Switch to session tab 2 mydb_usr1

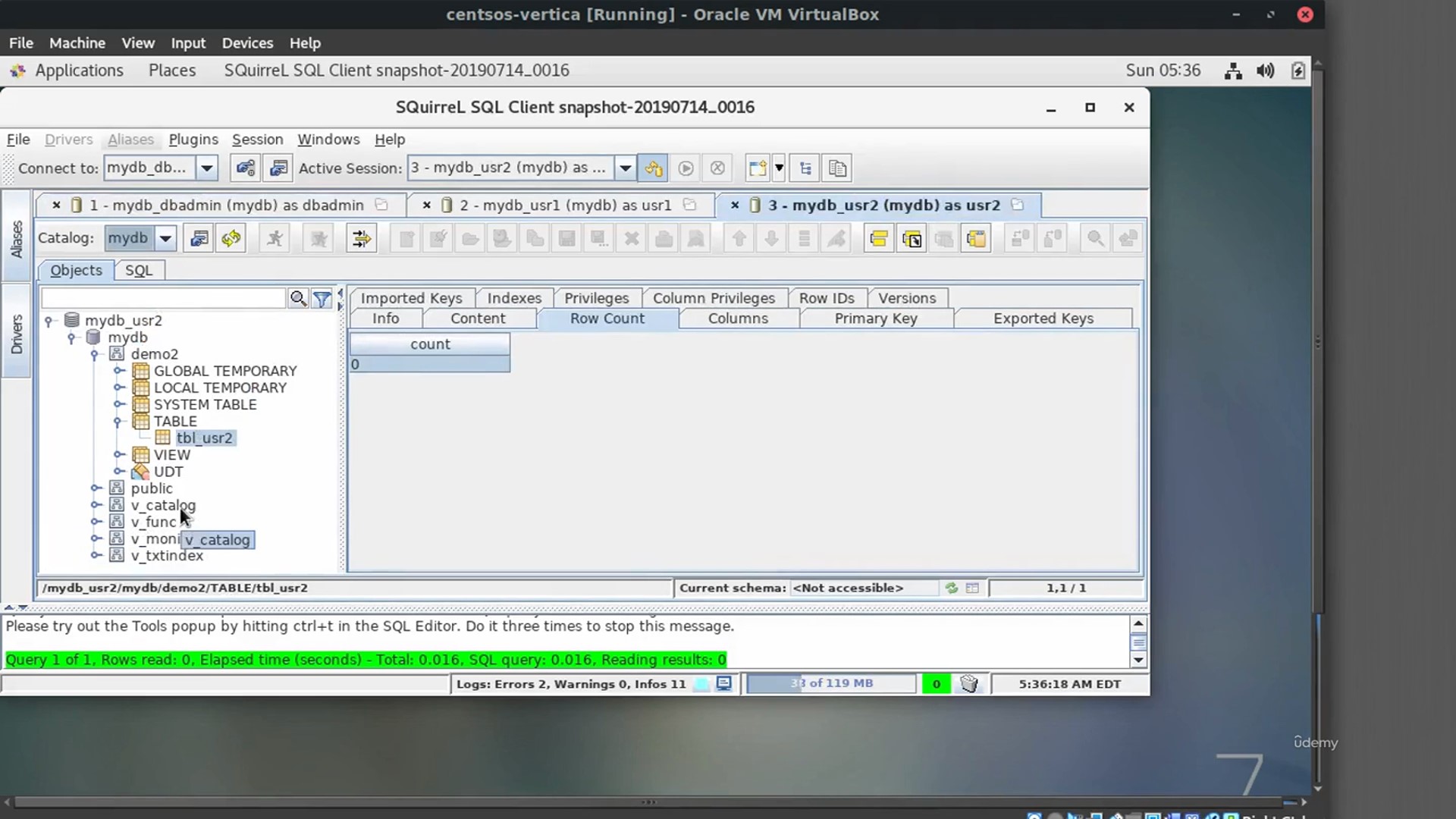[565, 205]
